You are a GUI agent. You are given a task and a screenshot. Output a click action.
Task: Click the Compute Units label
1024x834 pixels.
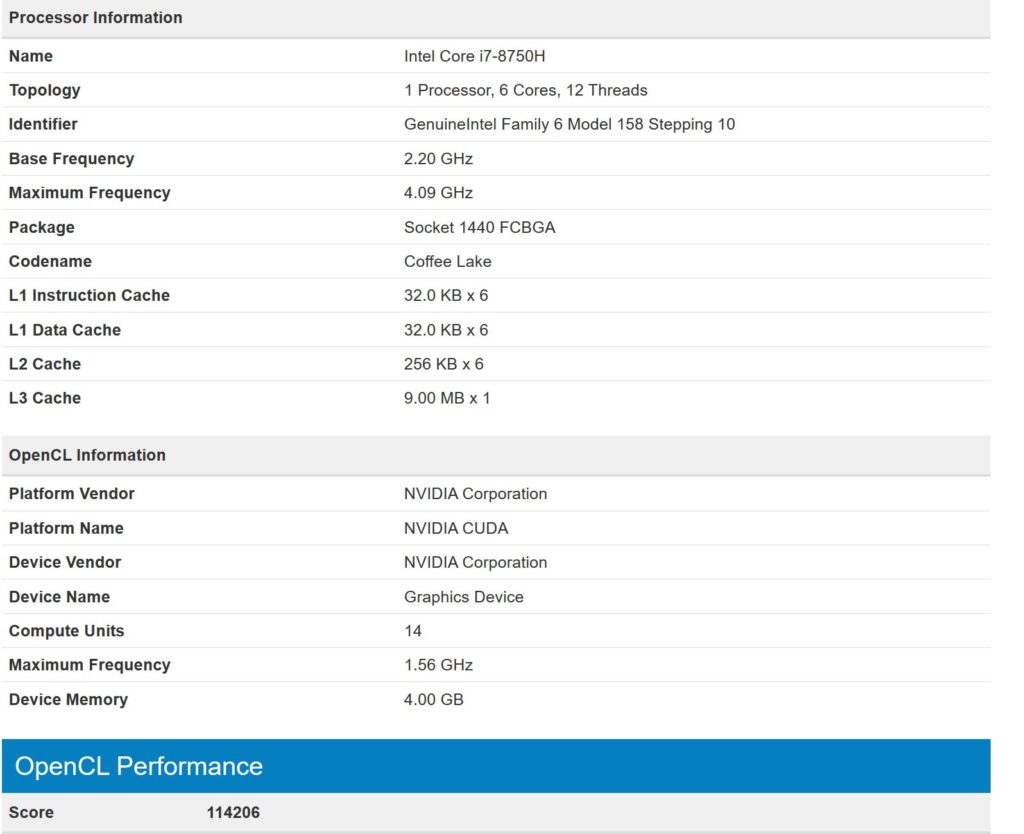66,631
